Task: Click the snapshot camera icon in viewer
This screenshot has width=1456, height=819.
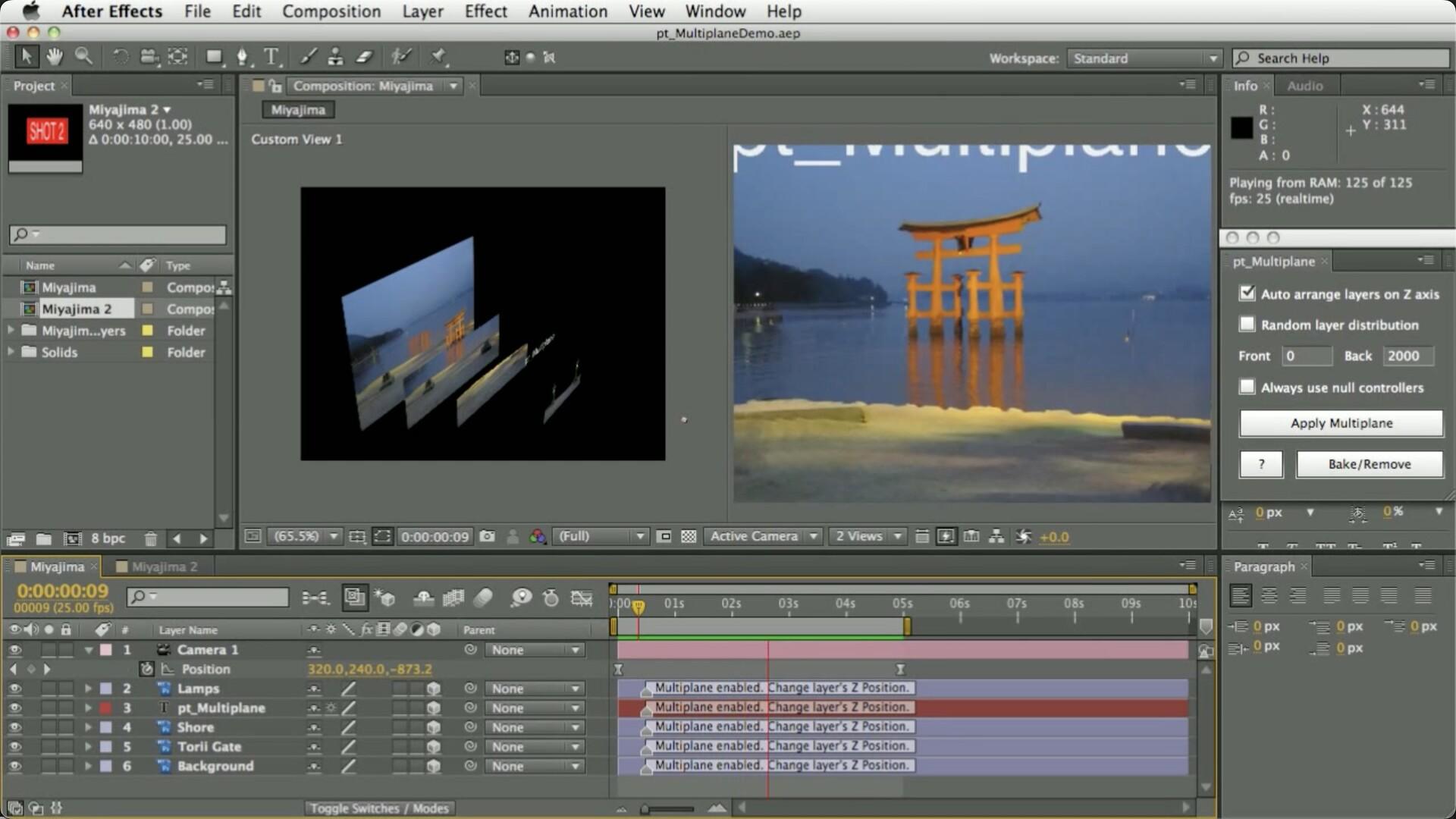Action: point(488,536)
